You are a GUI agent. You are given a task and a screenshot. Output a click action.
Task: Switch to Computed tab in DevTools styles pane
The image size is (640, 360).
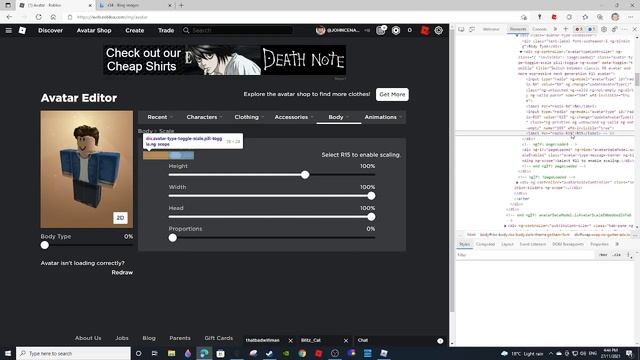point(485,244)
